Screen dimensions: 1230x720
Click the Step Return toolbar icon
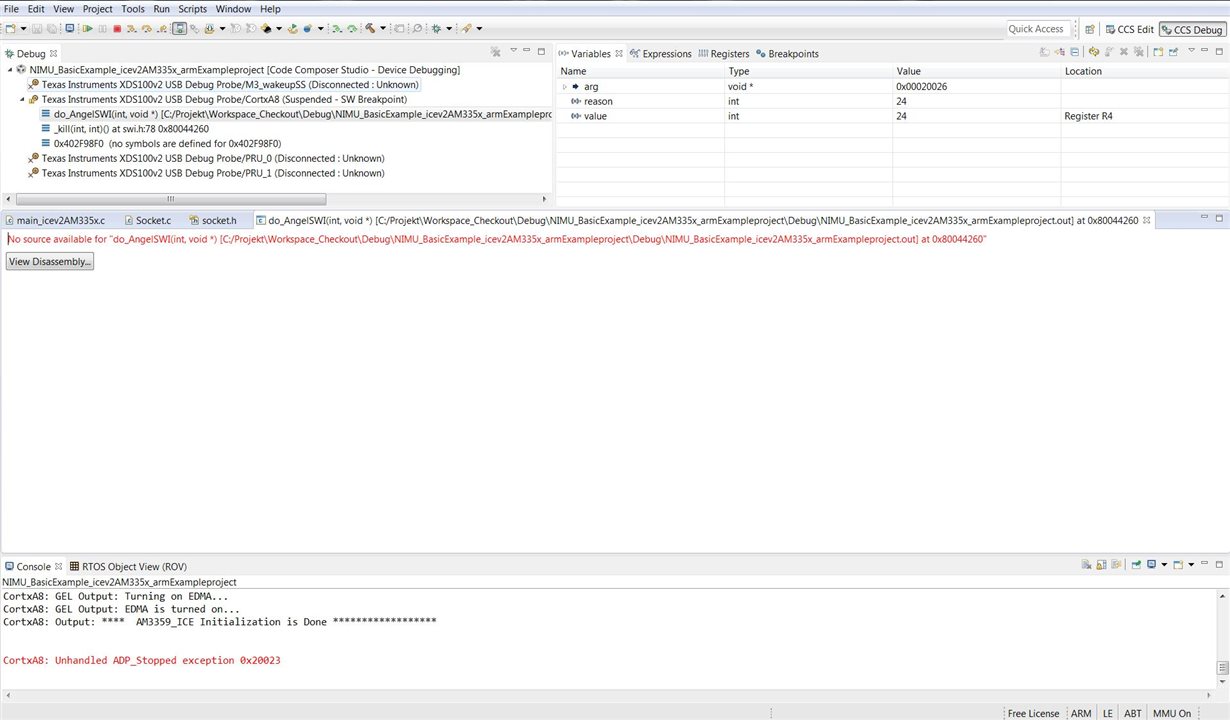pos(162,29)
